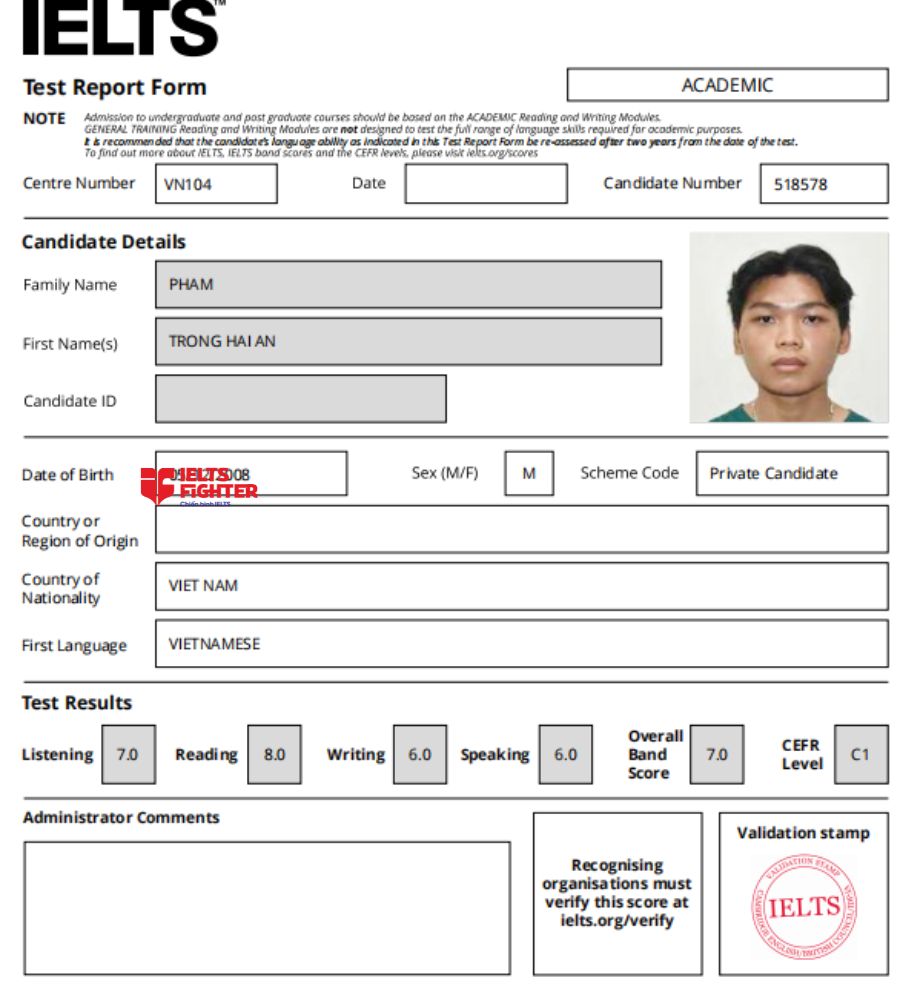Click the First Language VIETNAMESE field

pyautogui.click(x=522, y=643)
